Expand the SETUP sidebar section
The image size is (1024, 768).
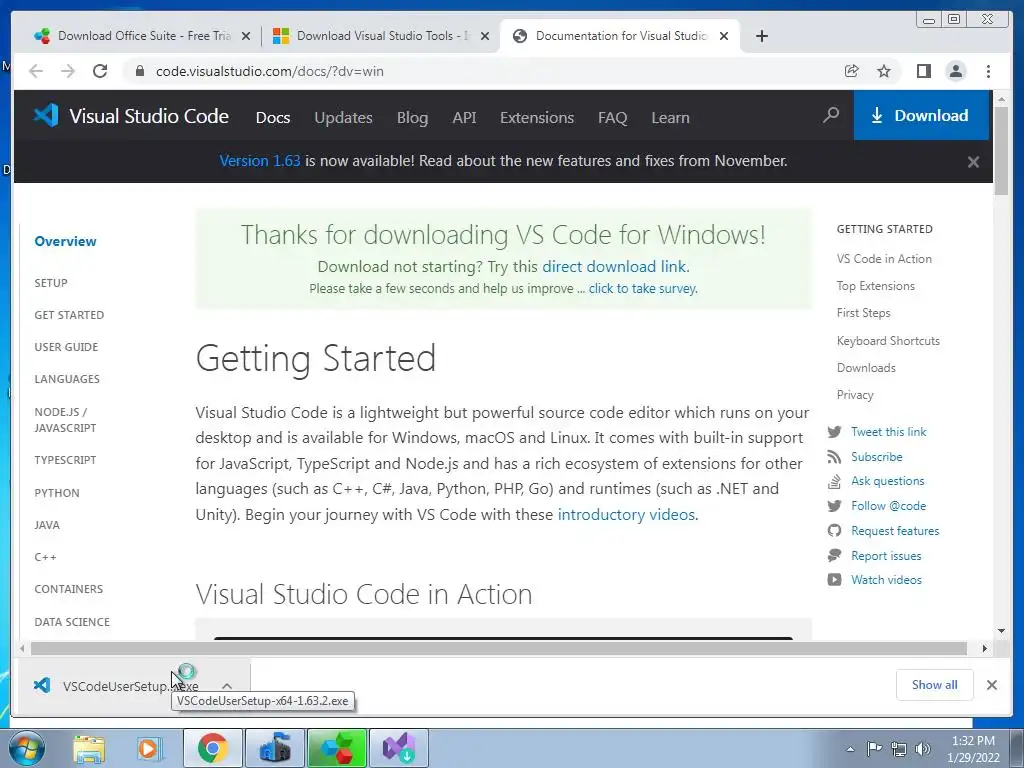pos(51,283)
